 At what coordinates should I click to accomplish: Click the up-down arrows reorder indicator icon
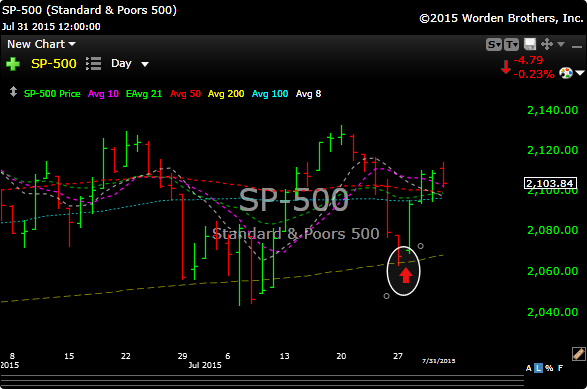point(13,92)
